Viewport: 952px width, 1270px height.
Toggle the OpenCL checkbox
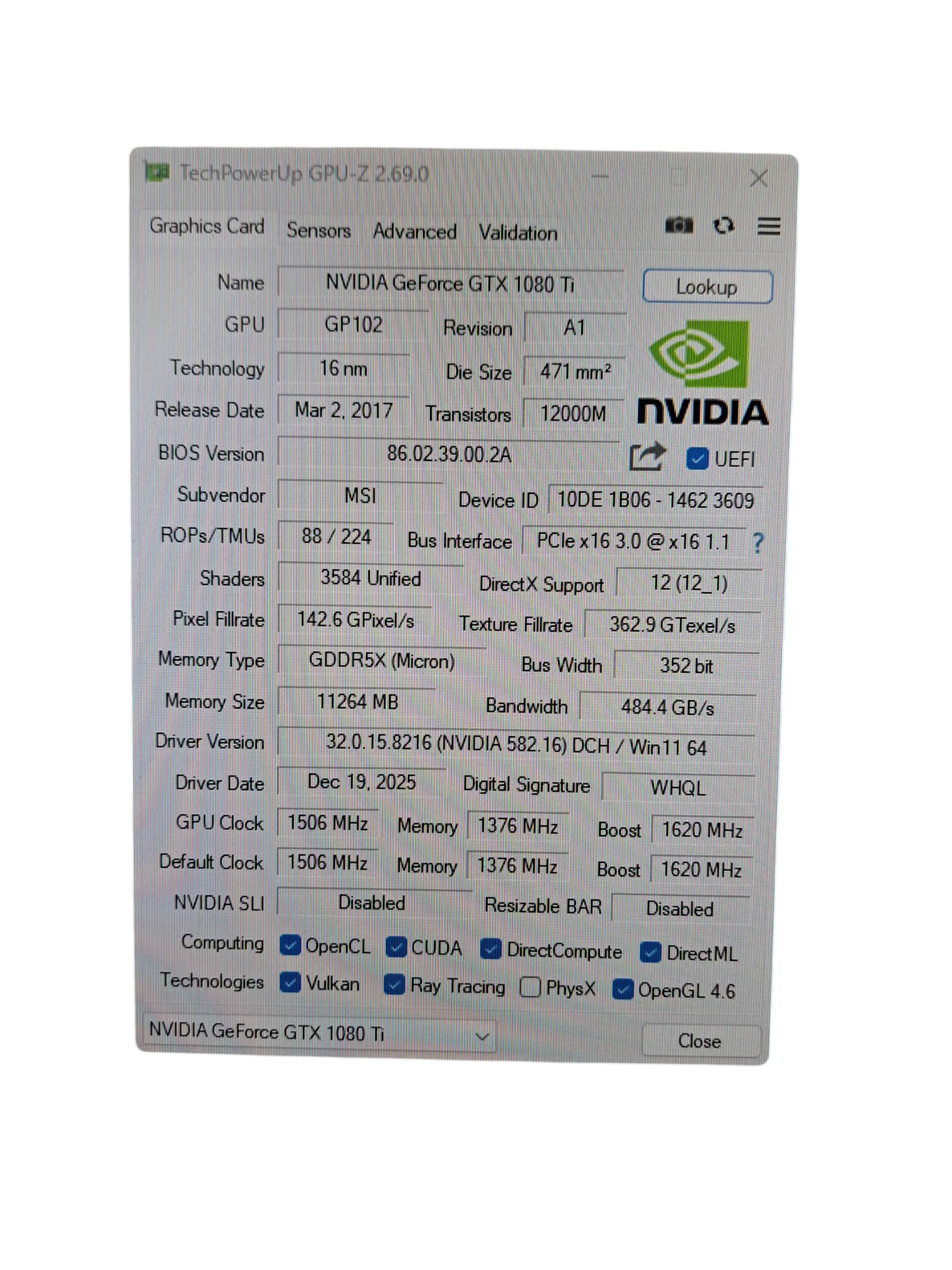click(x=290, y=946)
